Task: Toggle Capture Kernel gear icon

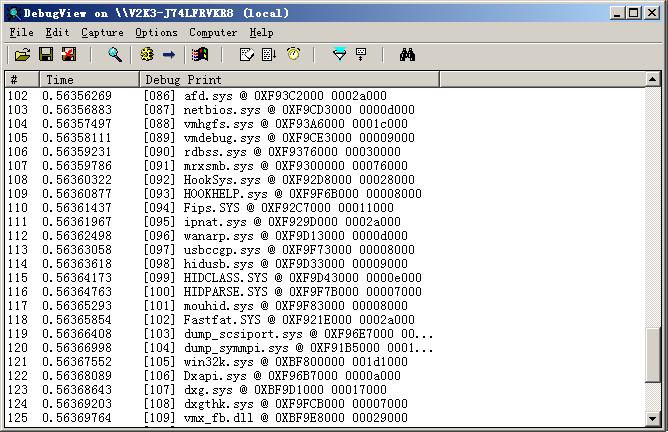Action: point(147,55)
